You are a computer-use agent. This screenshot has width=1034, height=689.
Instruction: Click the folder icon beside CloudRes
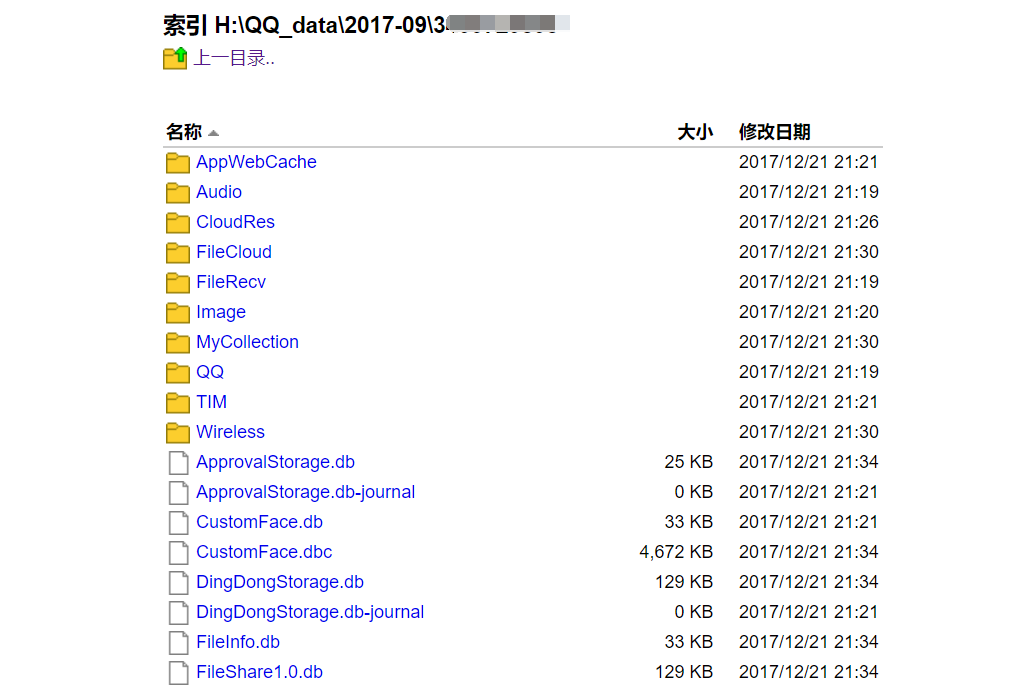click(x=178, y=222)
